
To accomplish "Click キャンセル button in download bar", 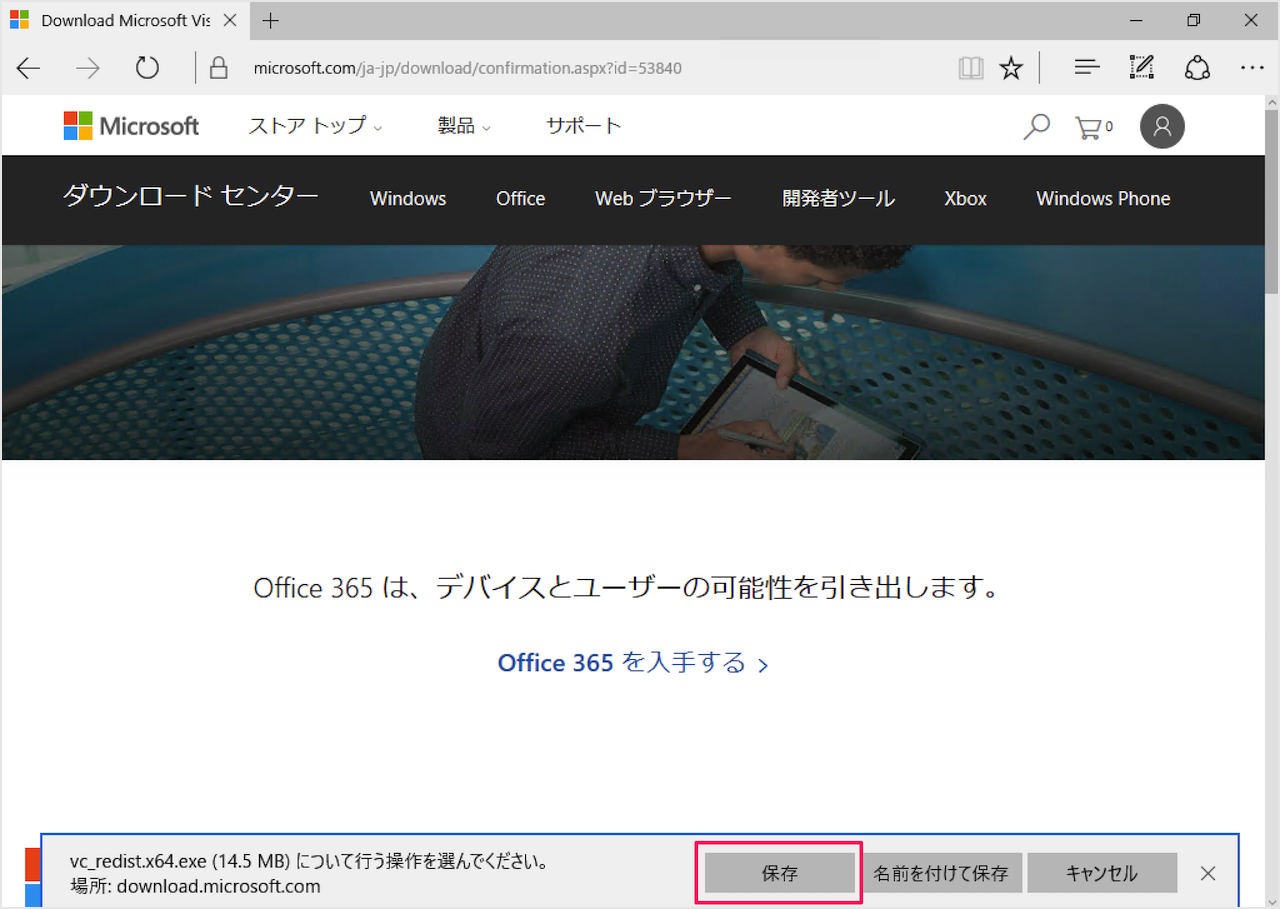I will pyautogui.click(x=1102, y=873).
